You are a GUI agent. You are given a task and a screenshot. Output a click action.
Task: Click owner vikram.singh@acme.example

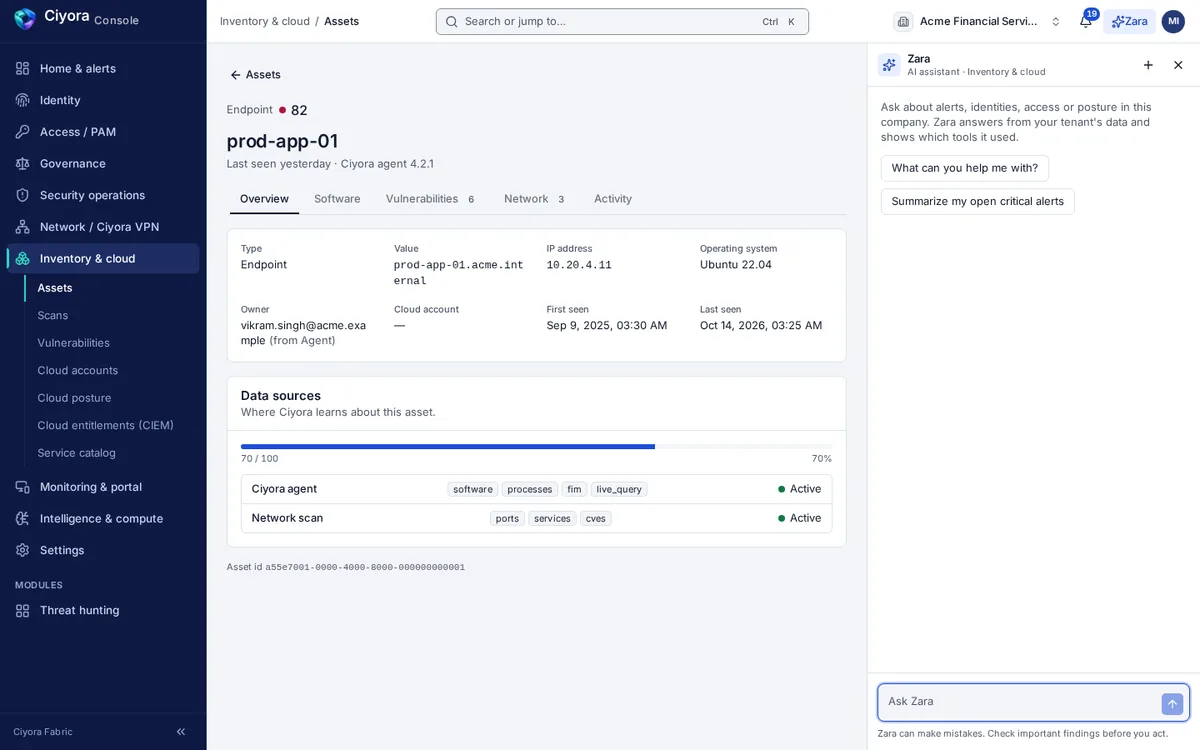tap(303, 333)
